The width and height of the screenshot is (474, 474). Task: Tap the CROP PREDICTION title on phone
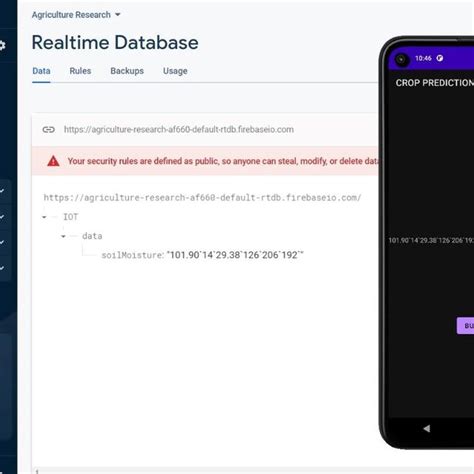(x=435, y=83)
